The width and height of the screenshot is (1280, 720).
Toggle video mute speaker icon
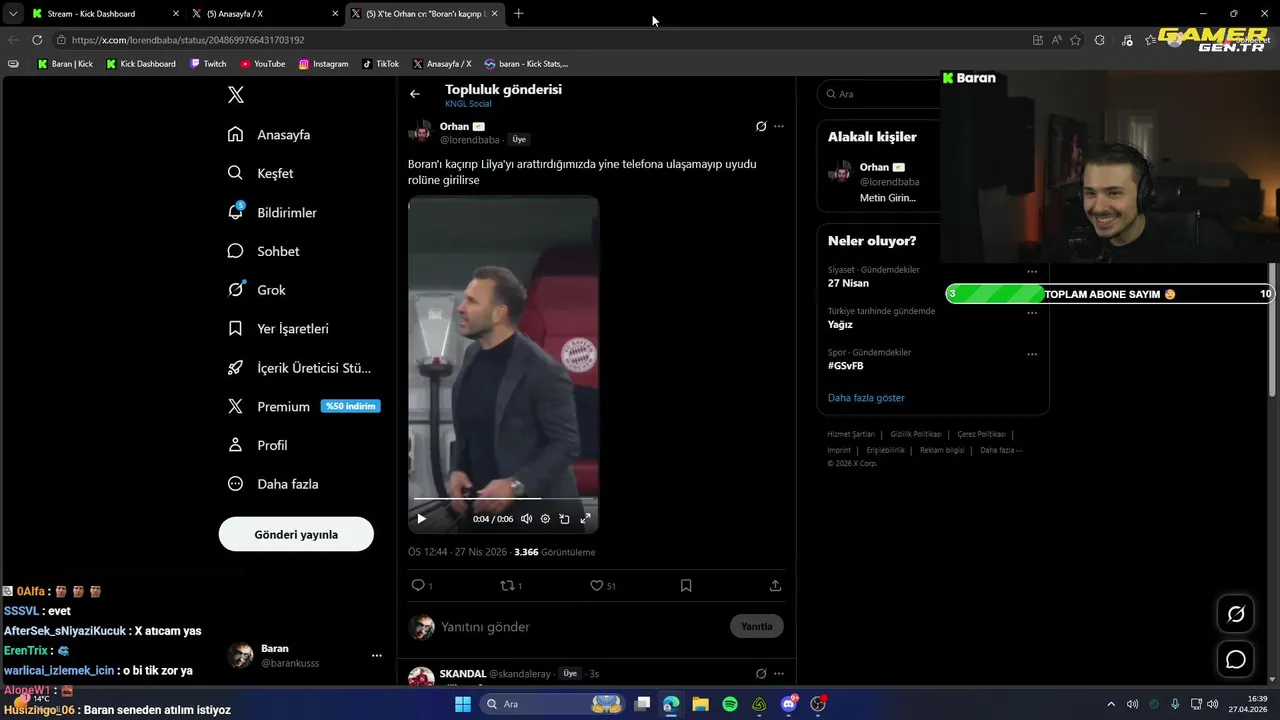tap(526, 518)
